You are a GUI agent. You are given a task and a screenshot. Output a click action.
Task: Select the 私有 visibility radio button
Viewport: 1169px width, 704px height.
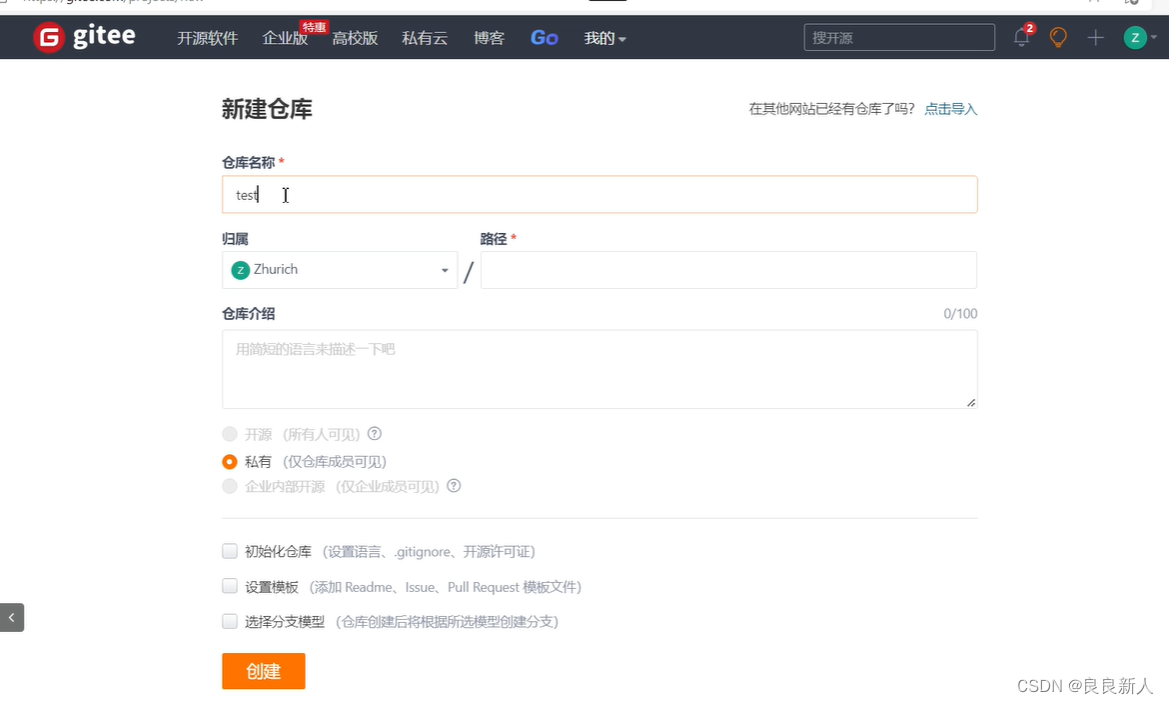pyautogui.click(x=229, y=462)
